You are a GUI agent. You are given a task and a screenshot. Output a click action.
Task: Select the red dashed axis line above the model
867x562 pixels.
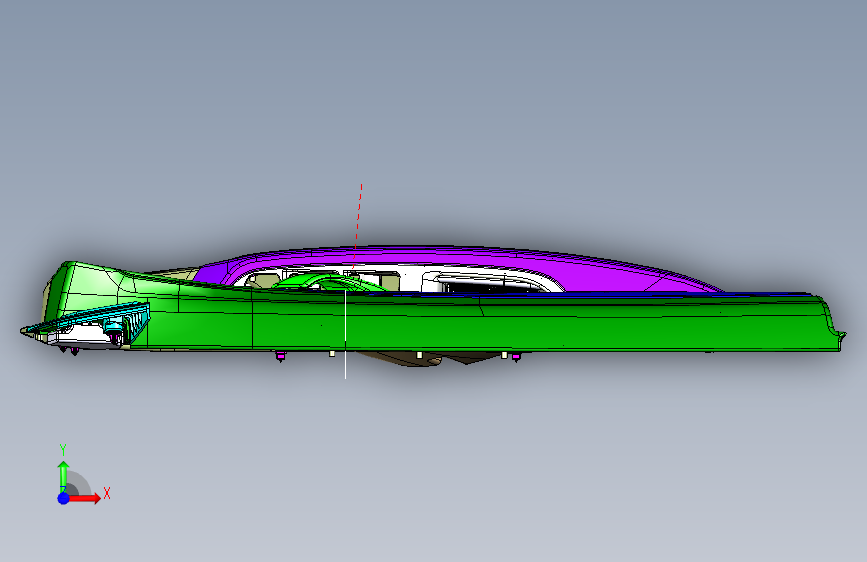(357, 227)
